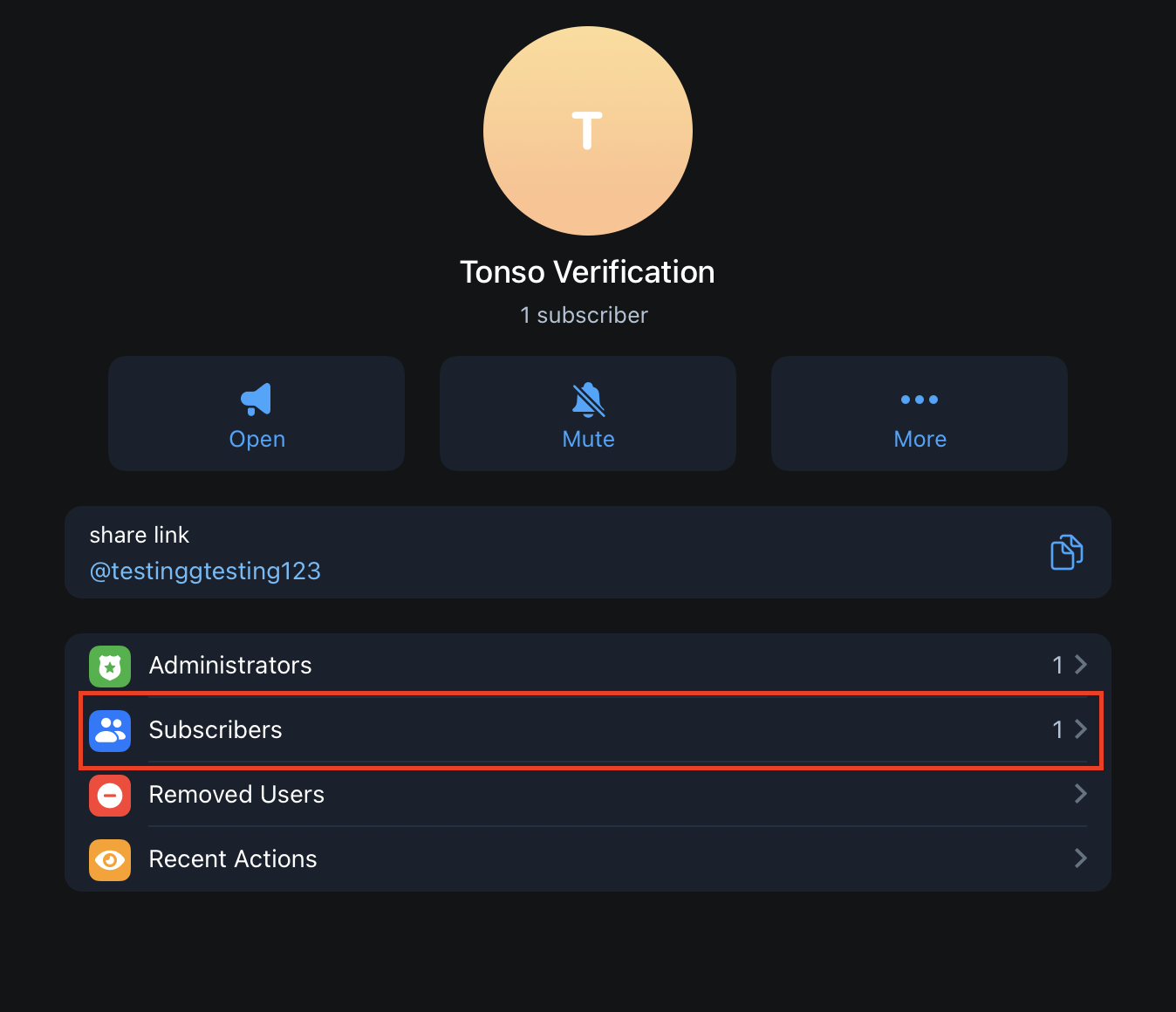Click the channel avatar with letter T
The width and height of the screenshot is (1176, 1012).
(587, 131)
